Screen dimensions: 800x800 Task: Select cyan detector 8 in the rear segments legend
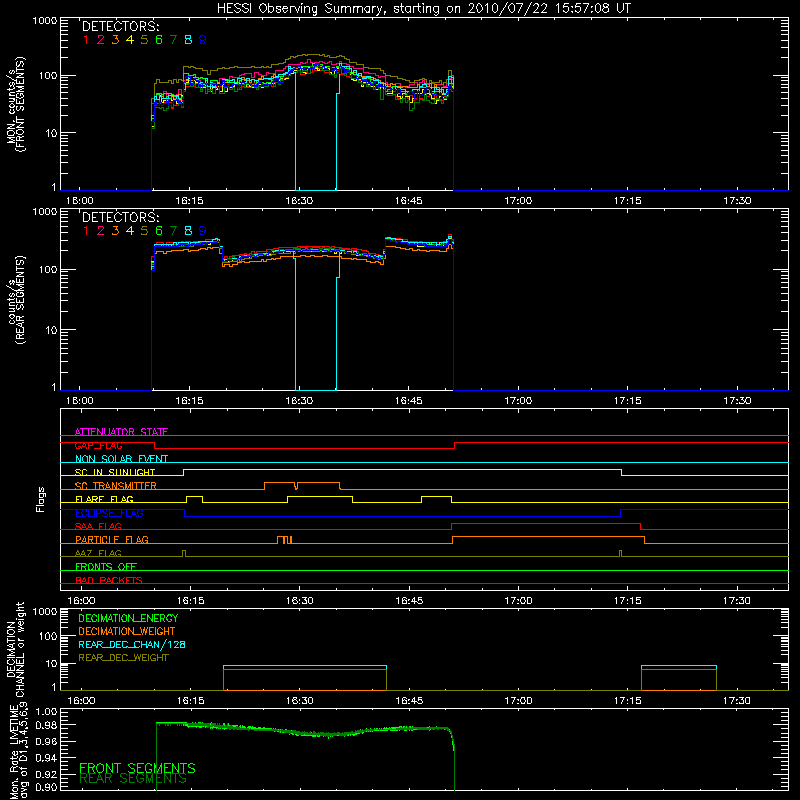188,231
